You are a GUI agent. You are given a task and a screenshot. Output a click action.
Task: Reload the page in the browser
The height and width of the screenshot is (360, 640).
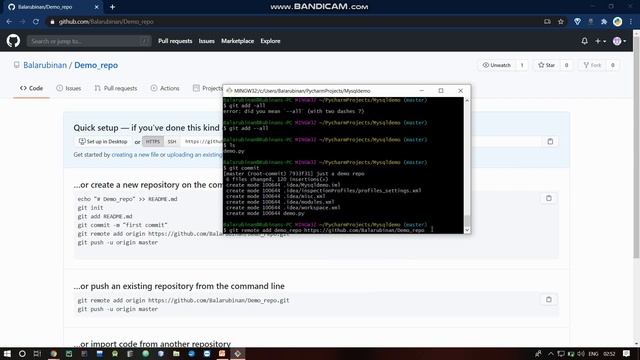click(x=36, y=22)
